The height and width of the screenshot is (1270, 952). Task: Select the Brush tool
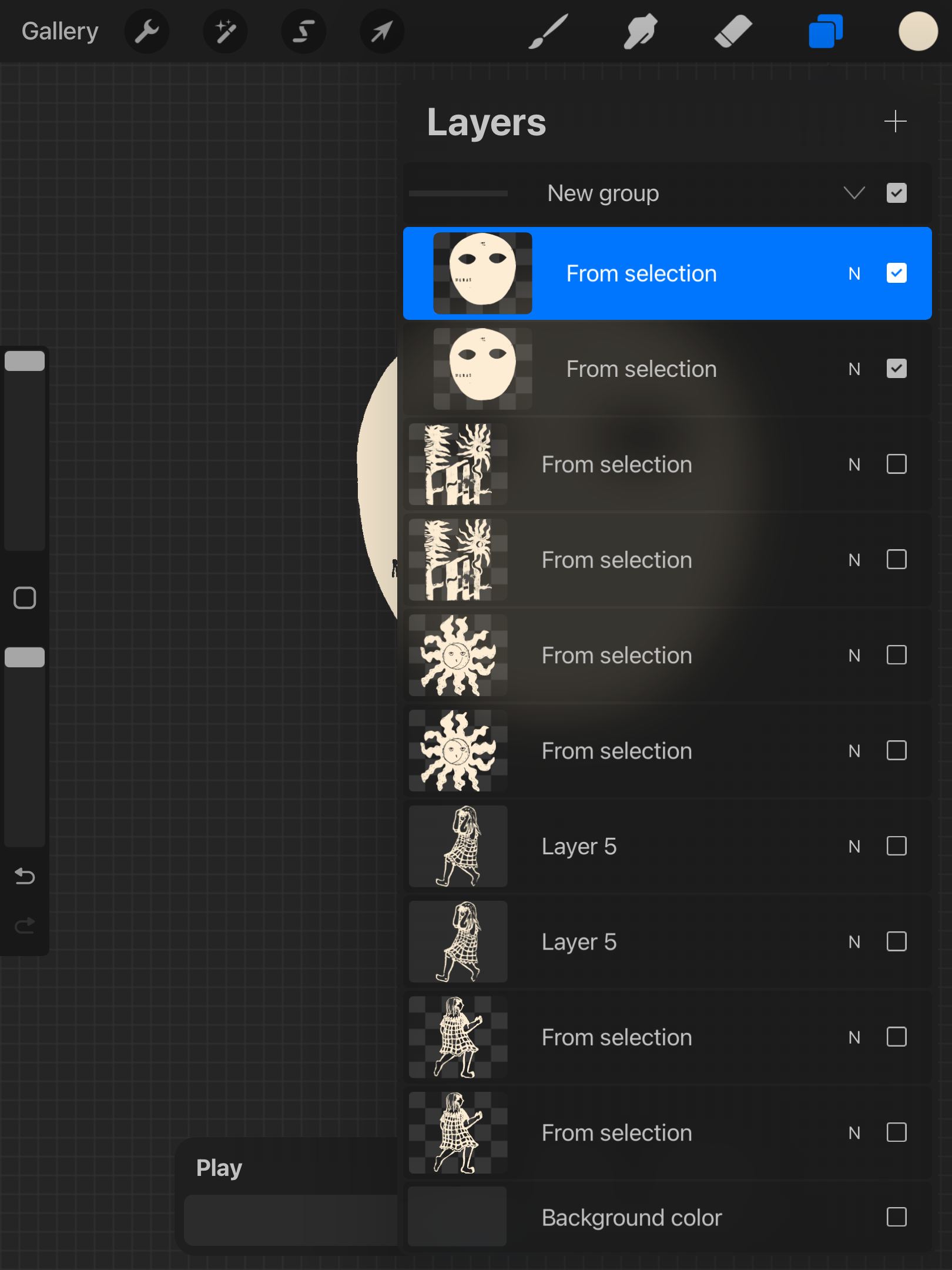(x=548, y=31)
